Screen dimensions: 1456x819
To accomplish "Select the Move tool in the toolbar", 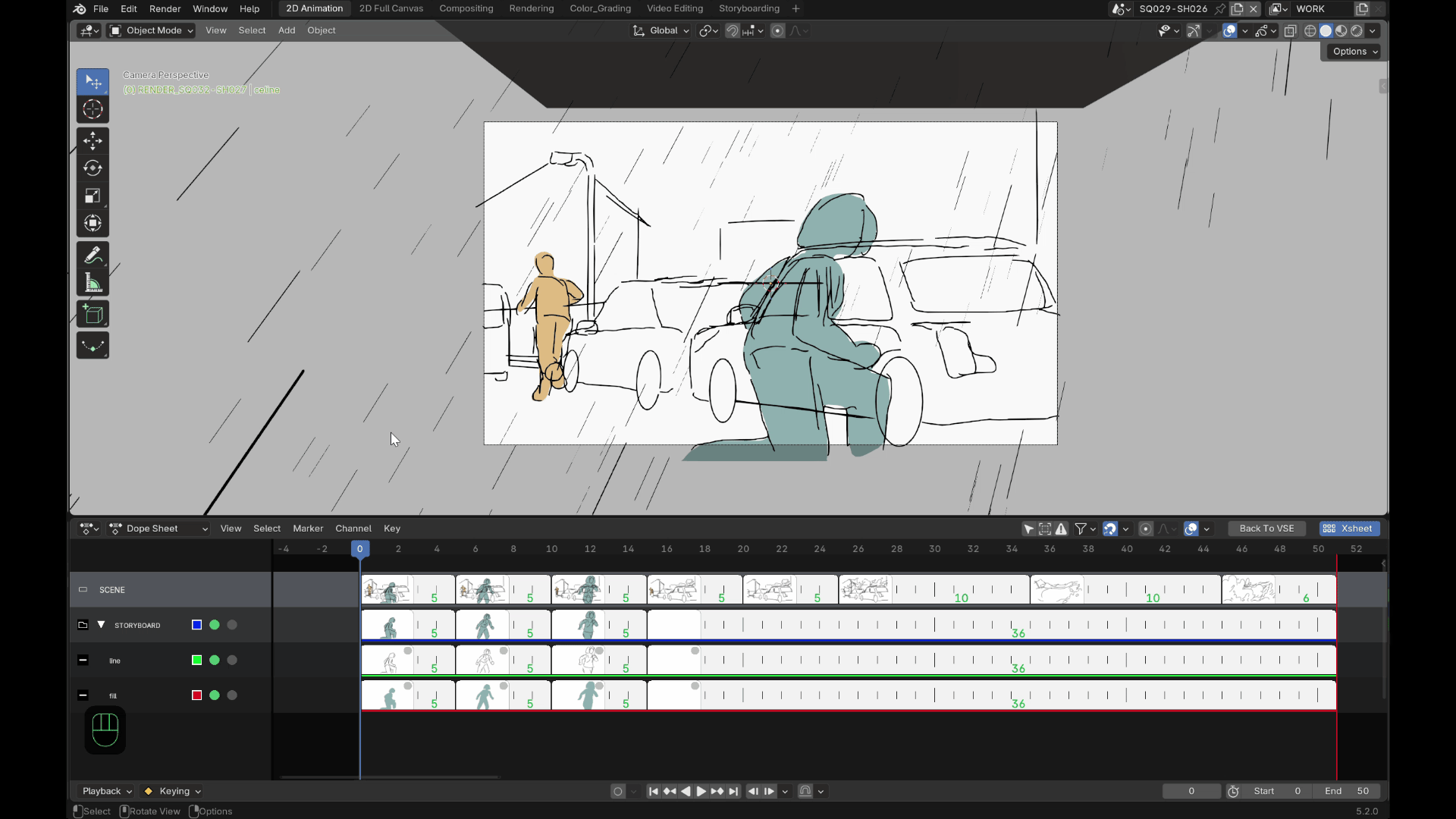I will (93, 140).
